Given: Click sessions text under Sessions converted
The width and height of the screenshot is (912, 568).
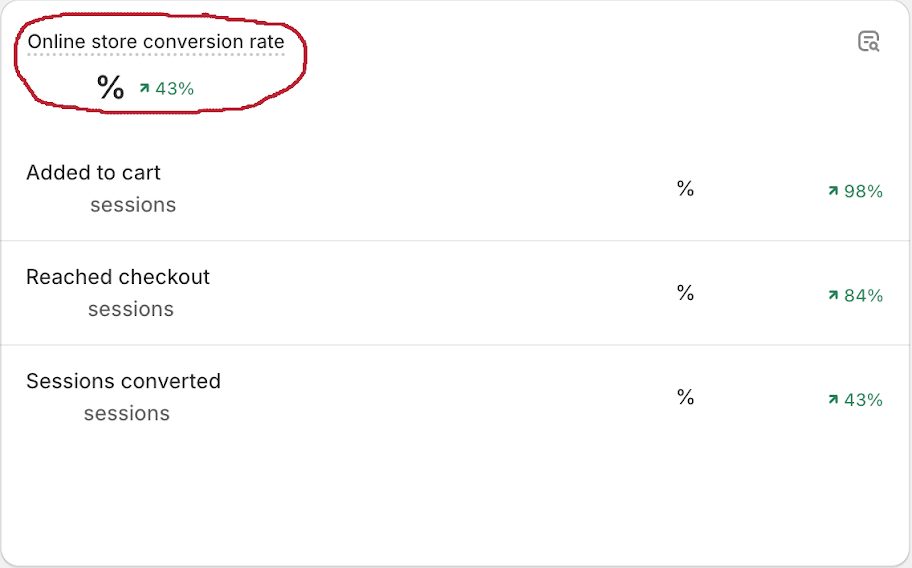Looking at the screenshot, I should [127, 413].
